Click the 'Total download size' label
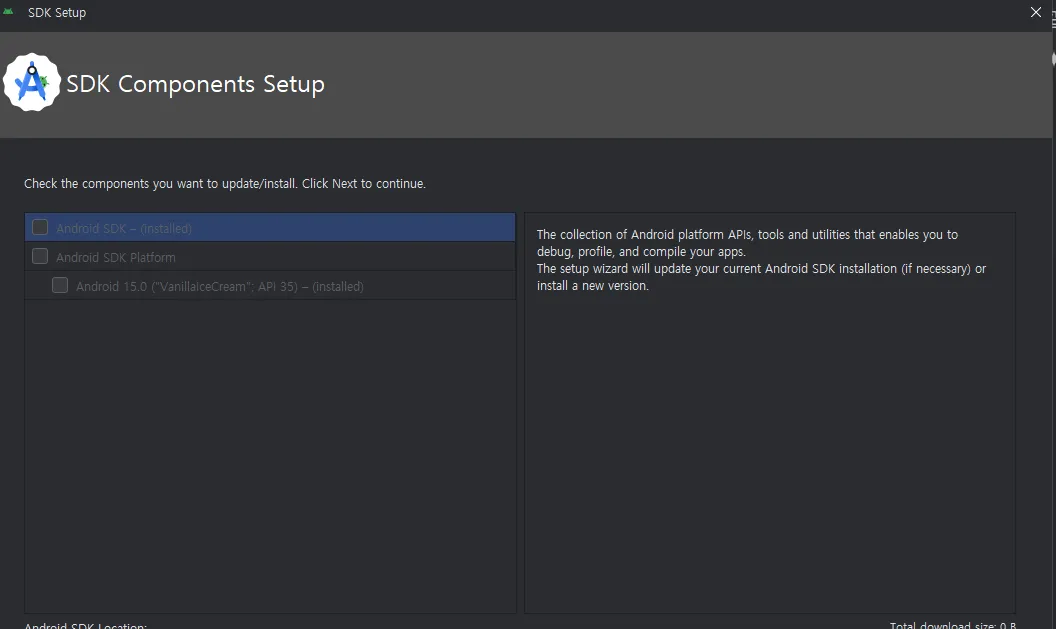This screenshot has height=629, width=1056. [x=952, y=625]
